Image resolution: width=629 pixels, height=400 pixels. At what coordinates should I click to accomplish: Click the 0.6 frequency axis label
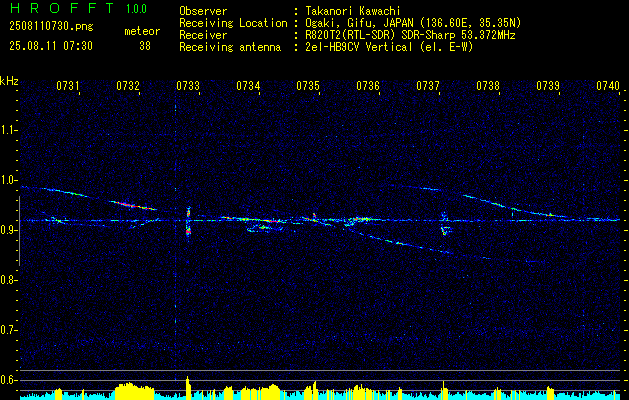click(x=9, y=380)
